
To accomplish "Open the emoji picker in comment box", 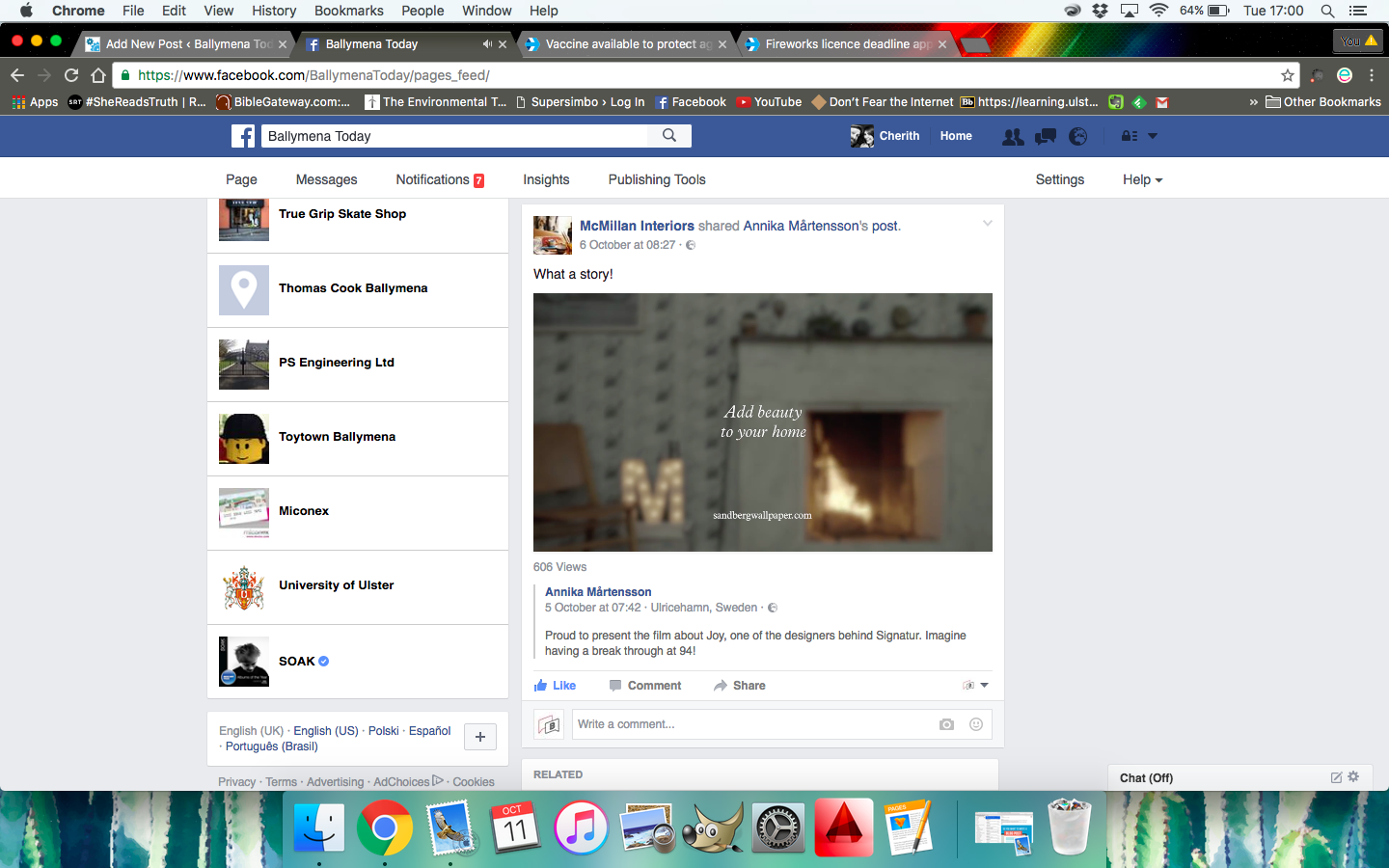I will click(976, 724).
